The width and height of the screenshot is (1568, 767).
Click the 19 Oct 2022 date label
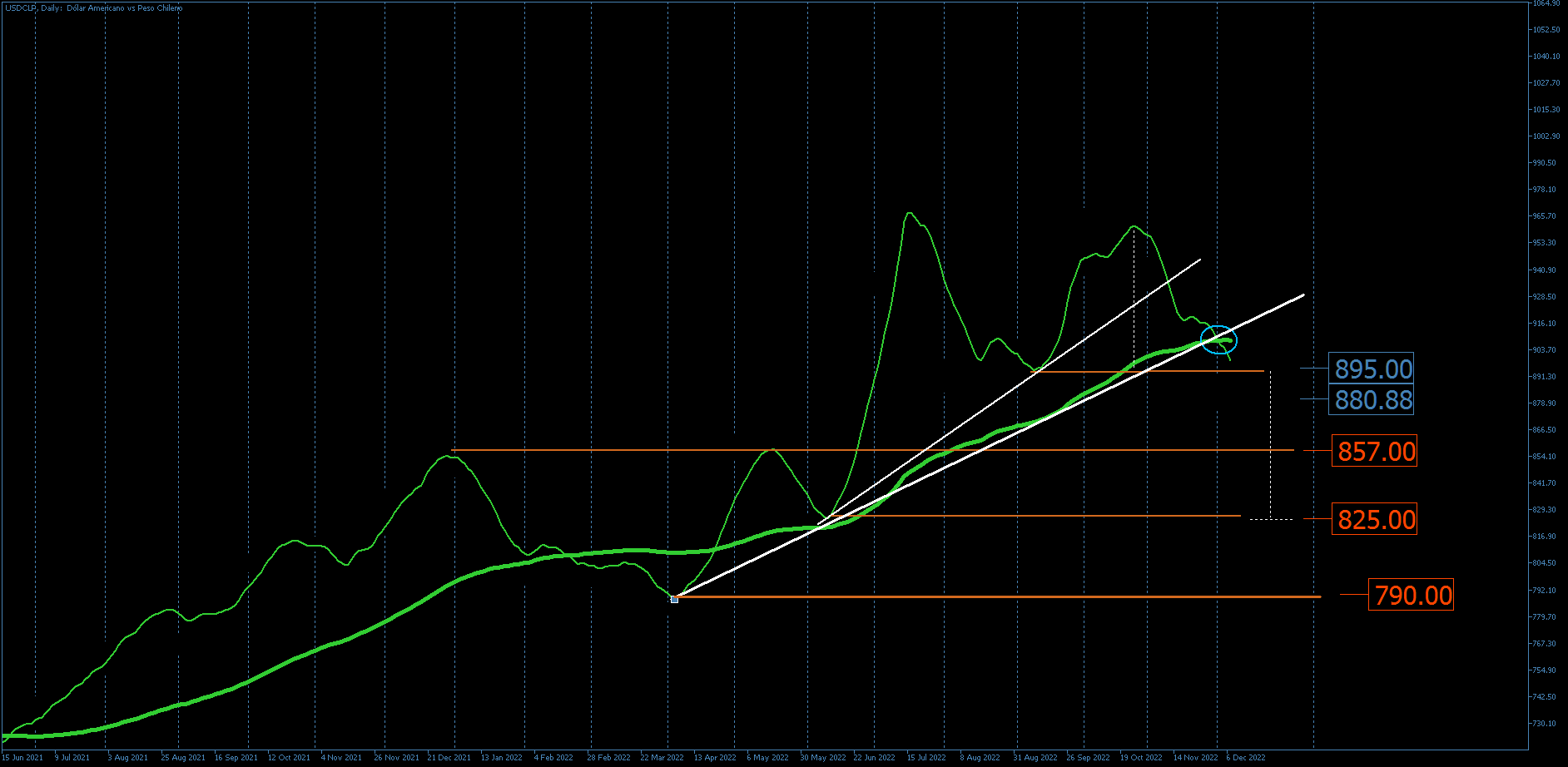pos(1141,758)
